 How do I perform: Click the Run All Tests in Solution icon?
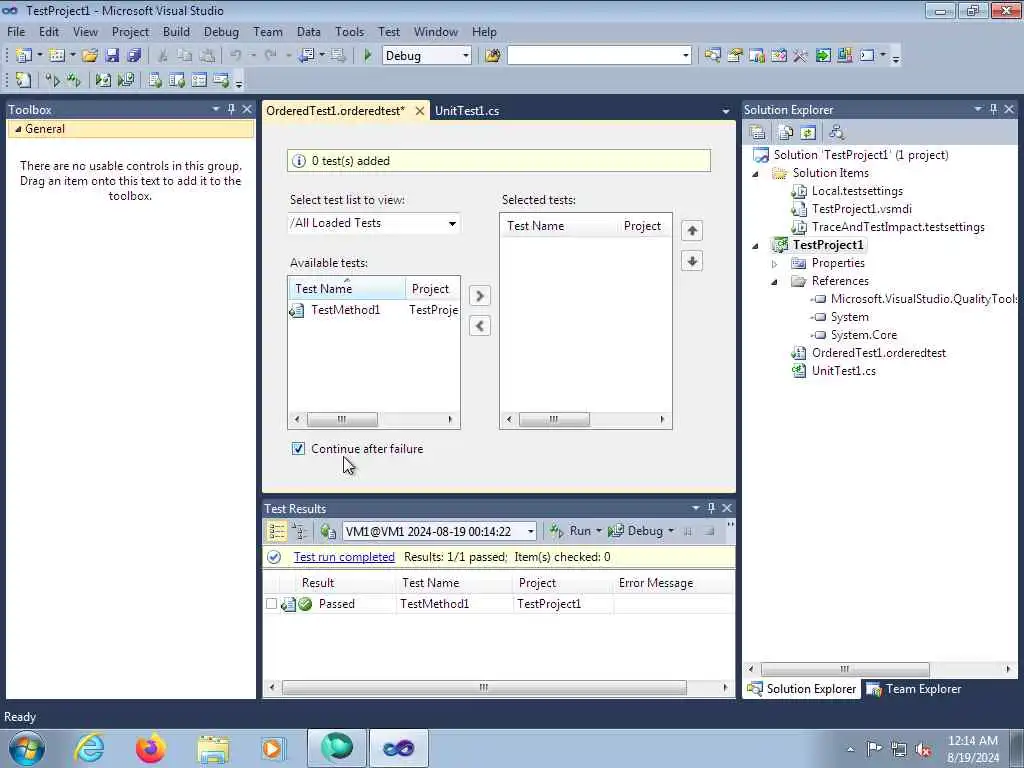[74, 80]
